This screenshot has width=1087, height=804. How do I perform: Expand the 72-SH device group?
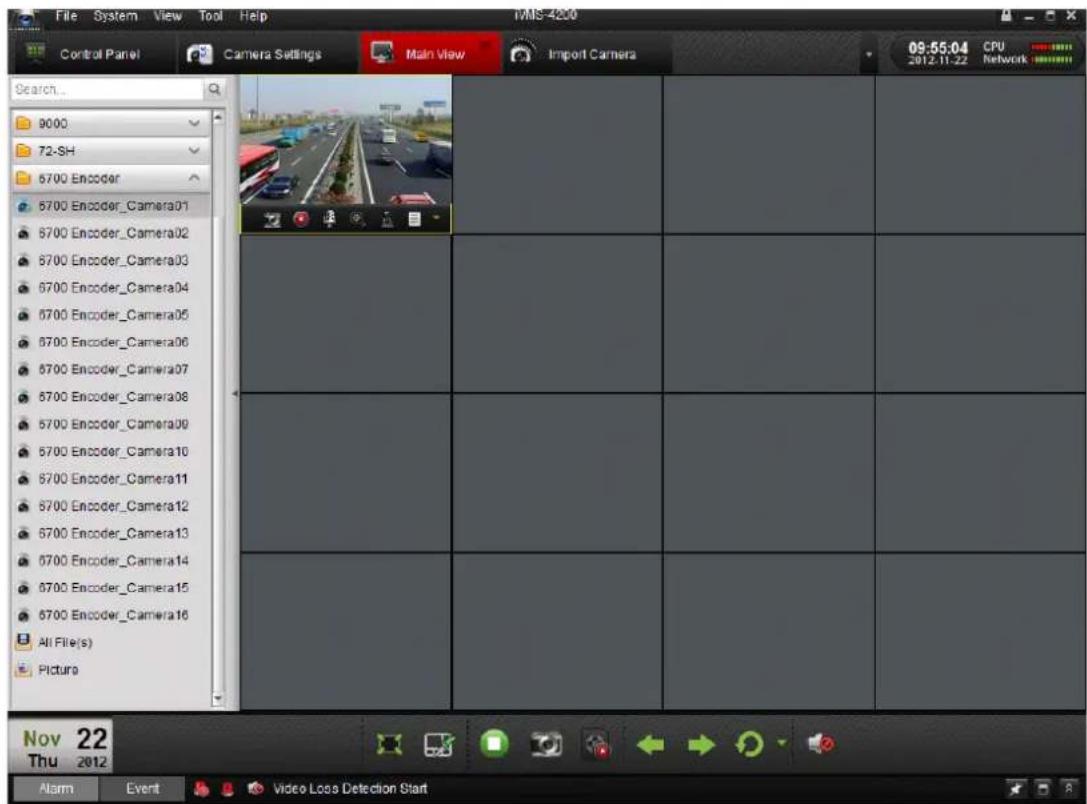click(x=110, y=150)
